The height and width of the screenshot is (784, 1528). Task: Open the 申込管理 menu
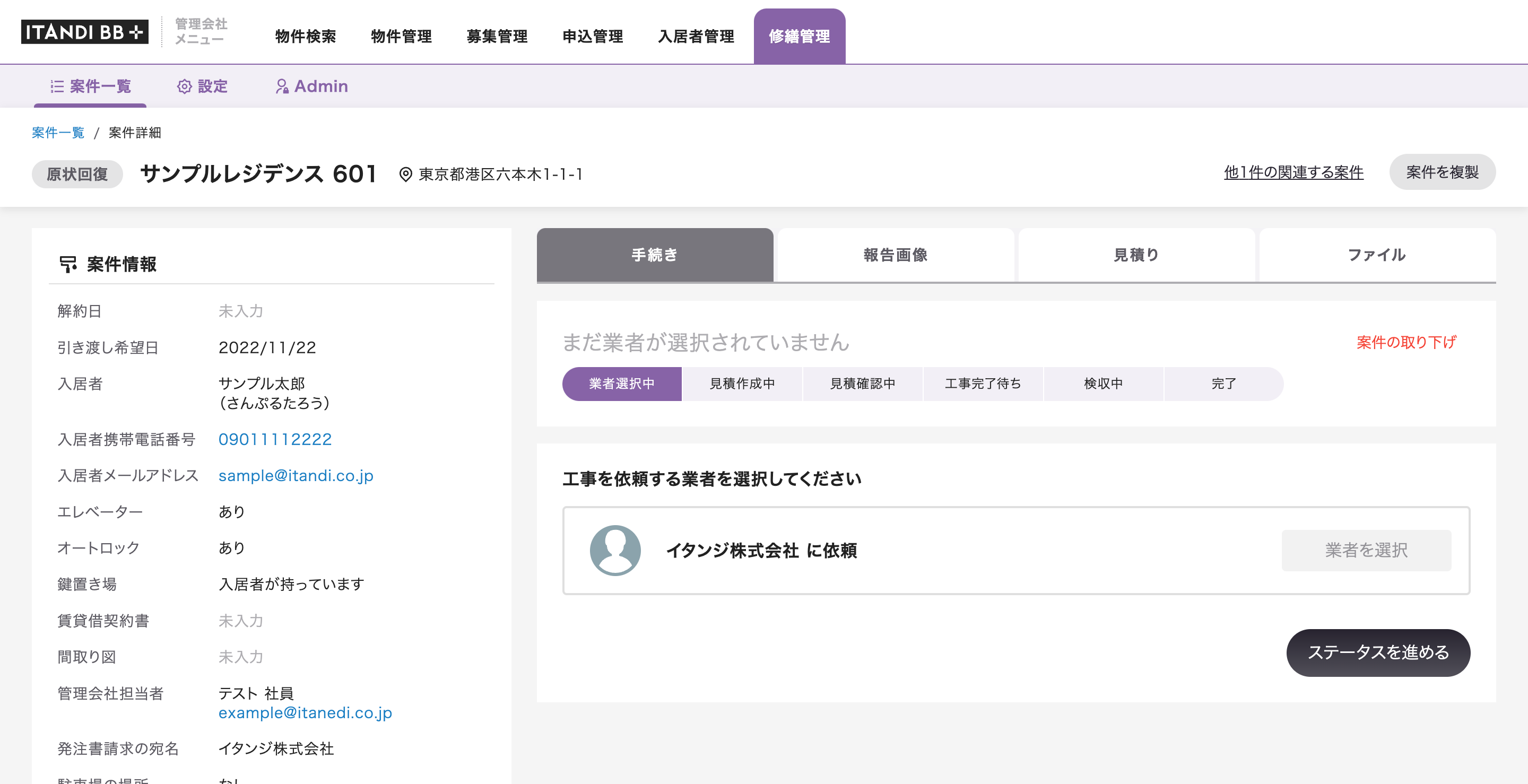[593, 37]
